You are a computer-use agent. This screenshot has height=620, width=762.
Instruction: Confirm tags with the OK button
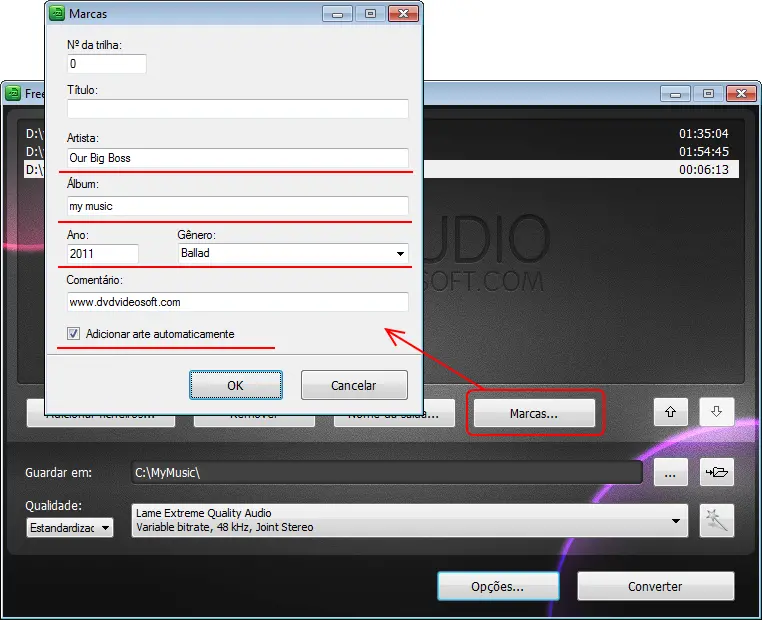(236, 385)
